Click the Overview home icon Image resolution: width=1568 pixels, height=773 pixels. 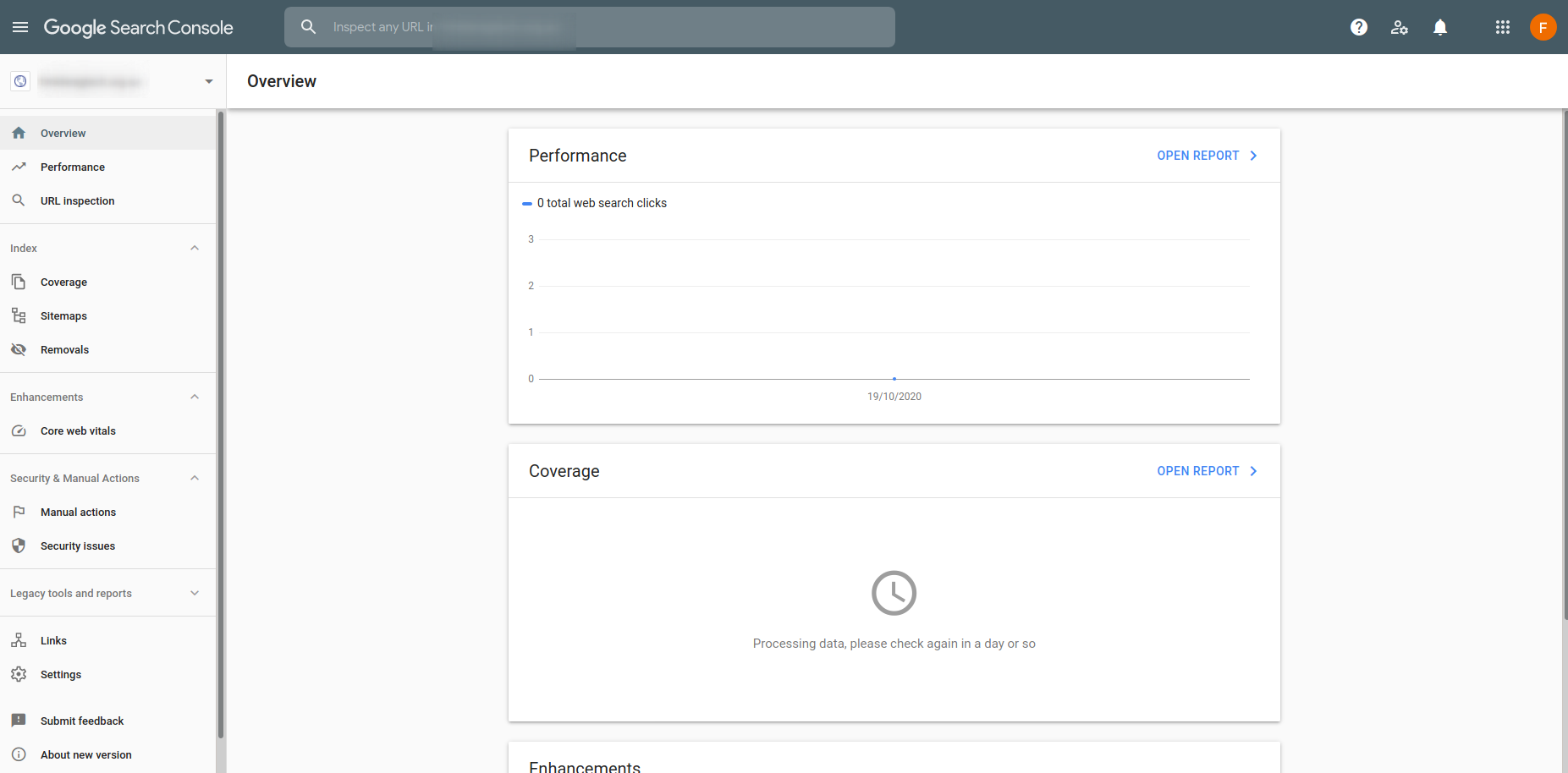19,133
